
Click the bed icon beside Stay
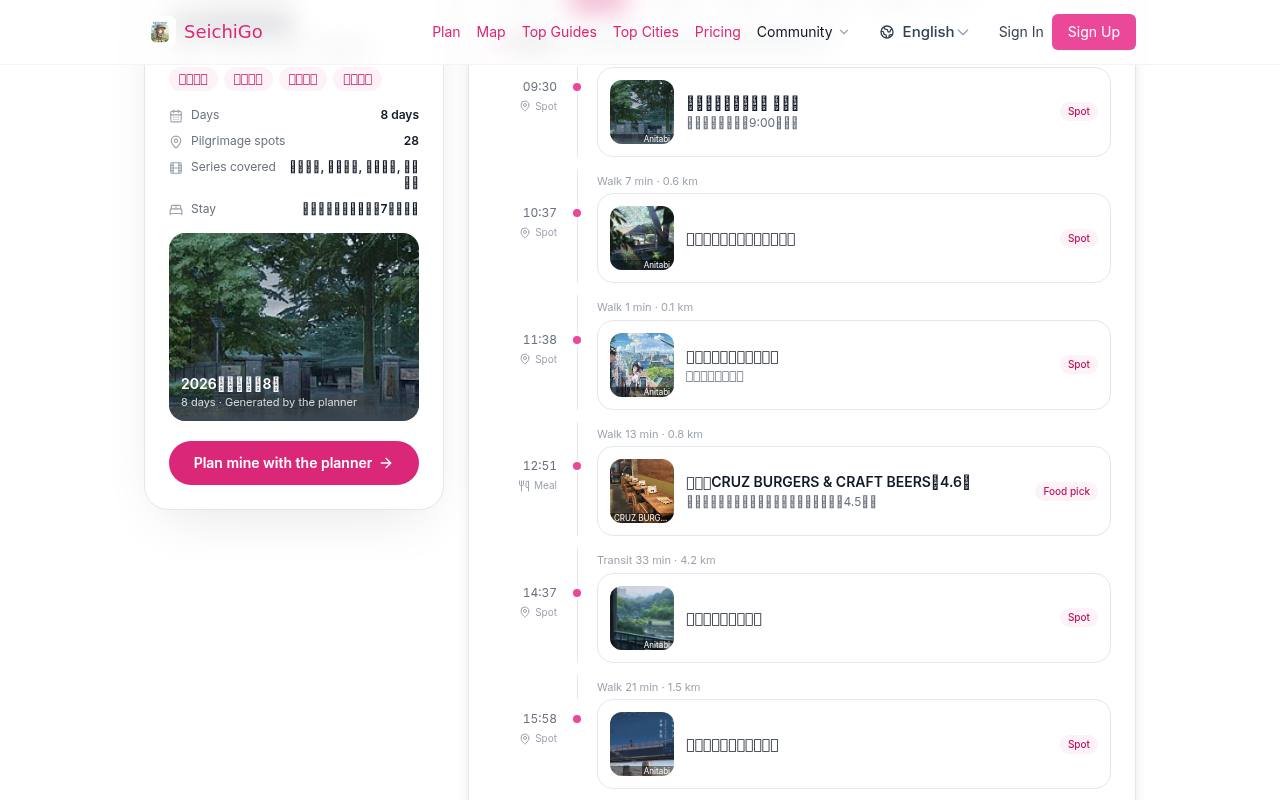[176, 210]
